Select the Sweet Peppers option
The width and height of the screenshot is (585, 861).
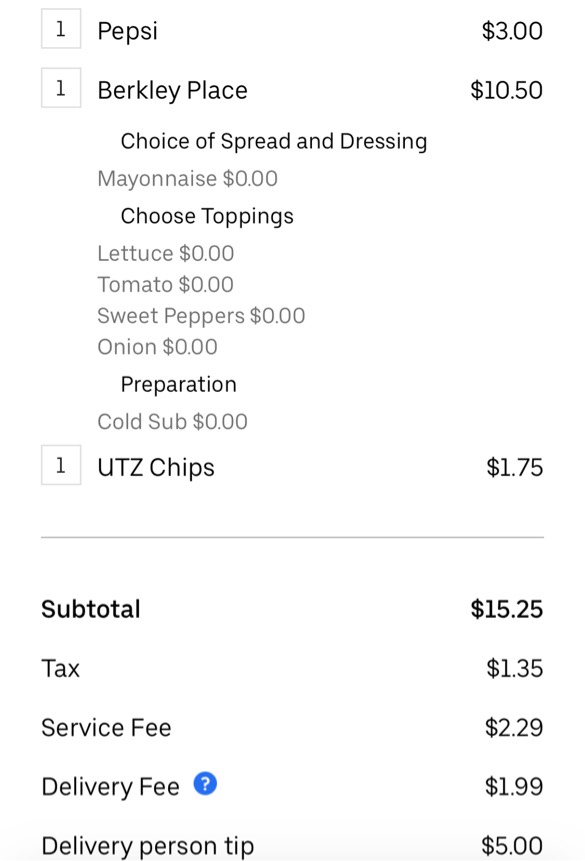coord(200,316)
